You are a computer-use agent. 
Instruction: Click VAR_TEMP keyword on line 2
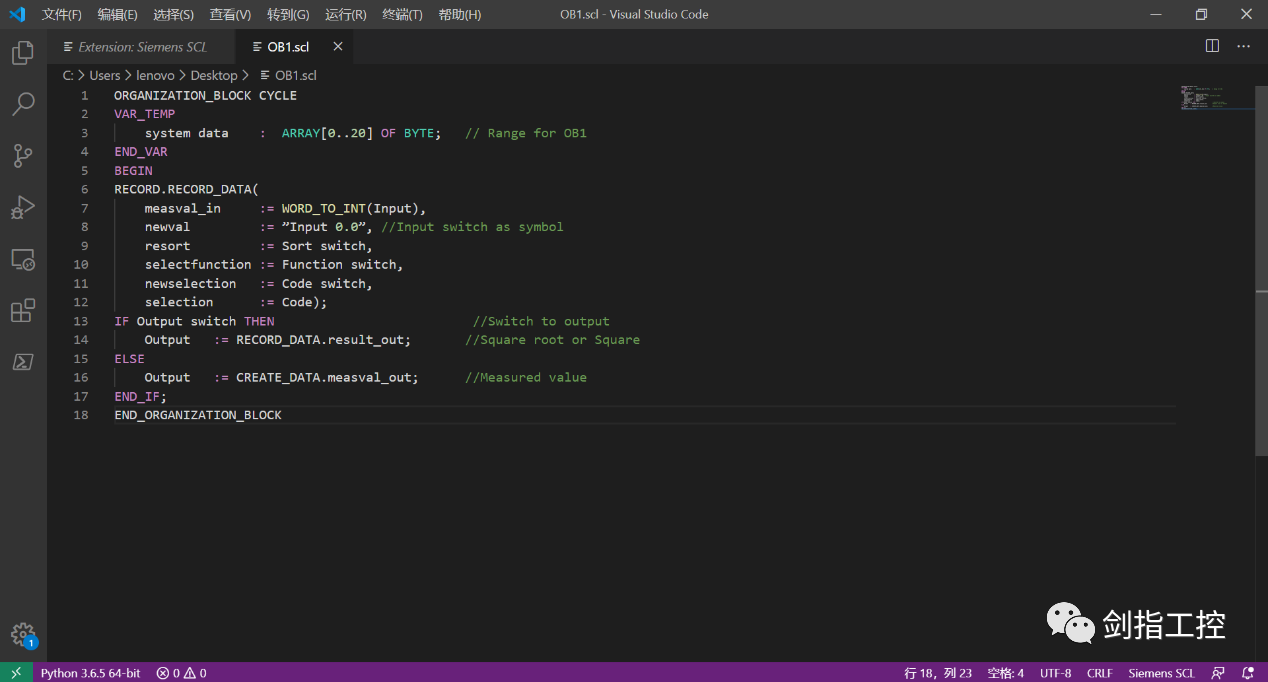(144, 114)
